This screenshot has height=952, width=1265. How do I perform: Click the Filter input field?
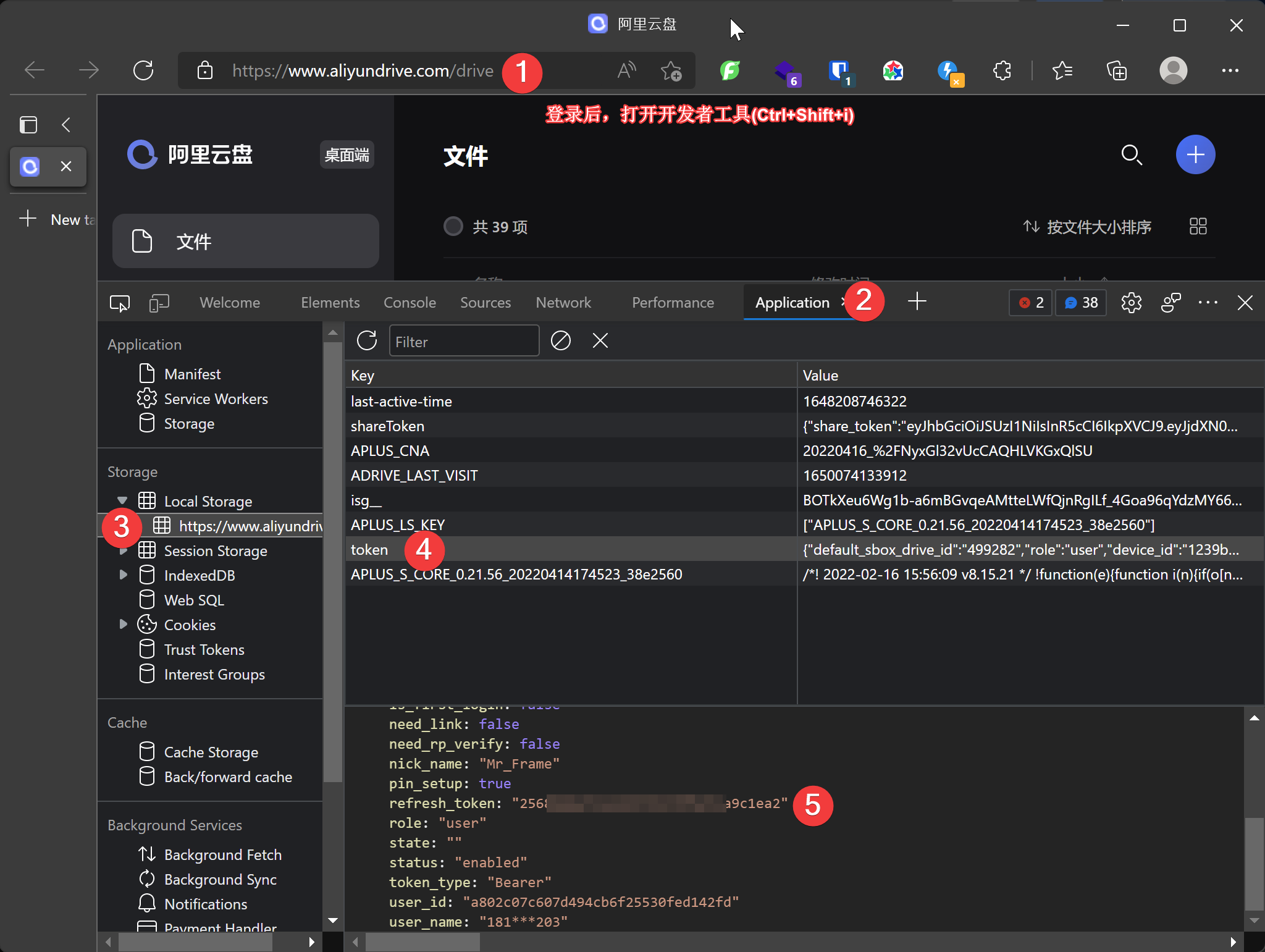click(x=464, y=341)
